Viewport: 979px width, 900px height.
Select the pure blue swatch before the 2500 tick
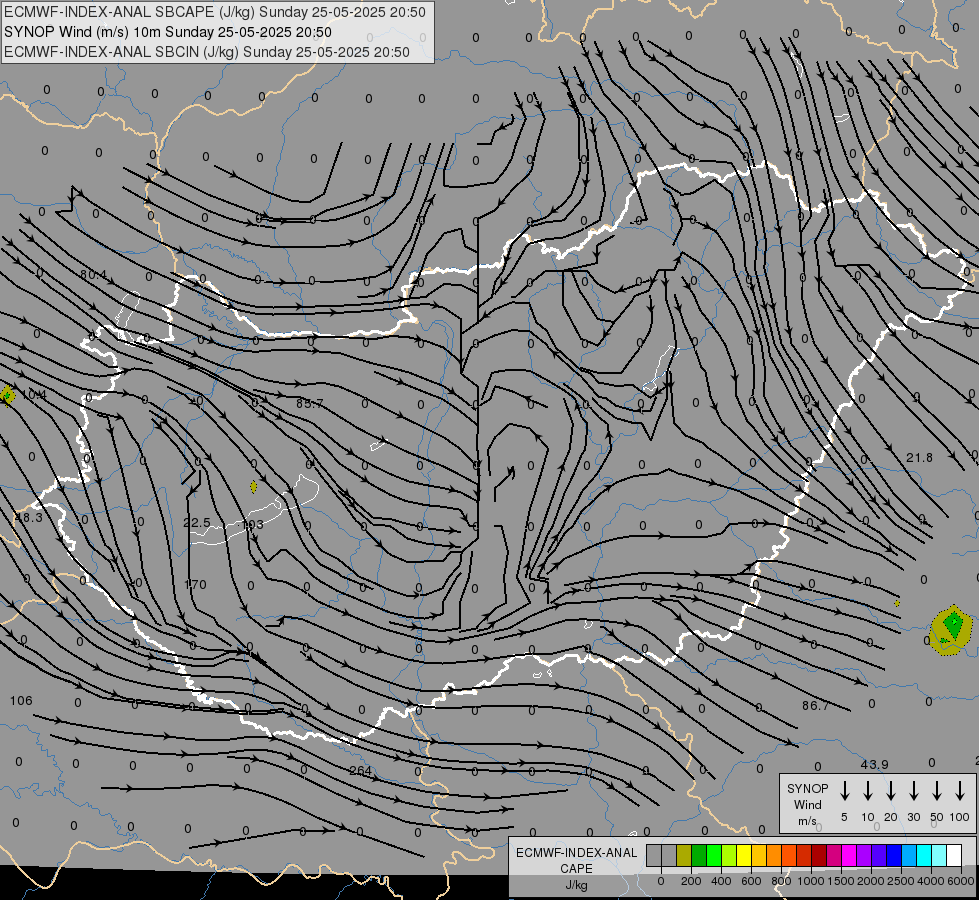[x=895, y=855]
